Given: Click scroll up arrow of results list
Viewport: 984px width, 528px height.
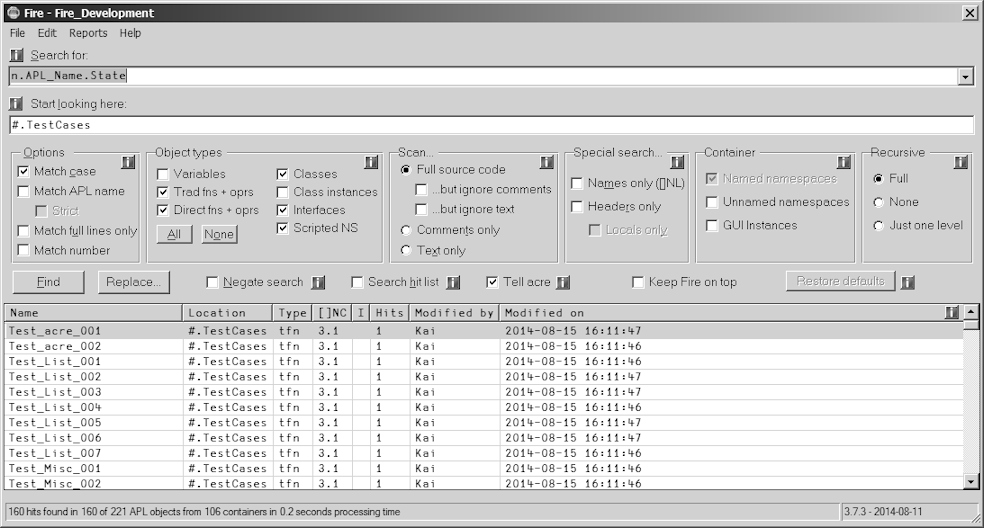Looking at the screenshot, I should click(971, 311).
